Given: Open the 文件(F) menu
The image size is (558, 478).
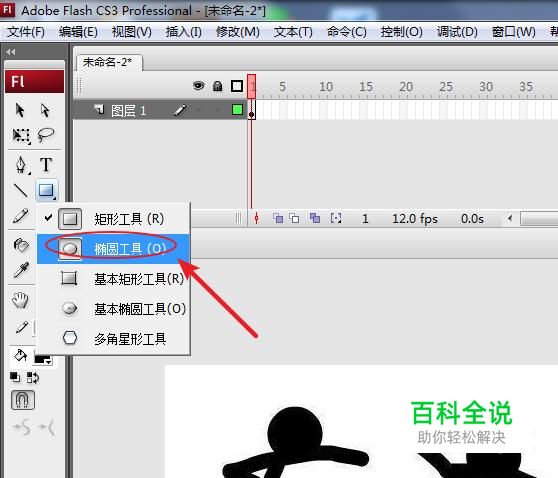Looking at the screenshot, I should click(x=26, y=32).
